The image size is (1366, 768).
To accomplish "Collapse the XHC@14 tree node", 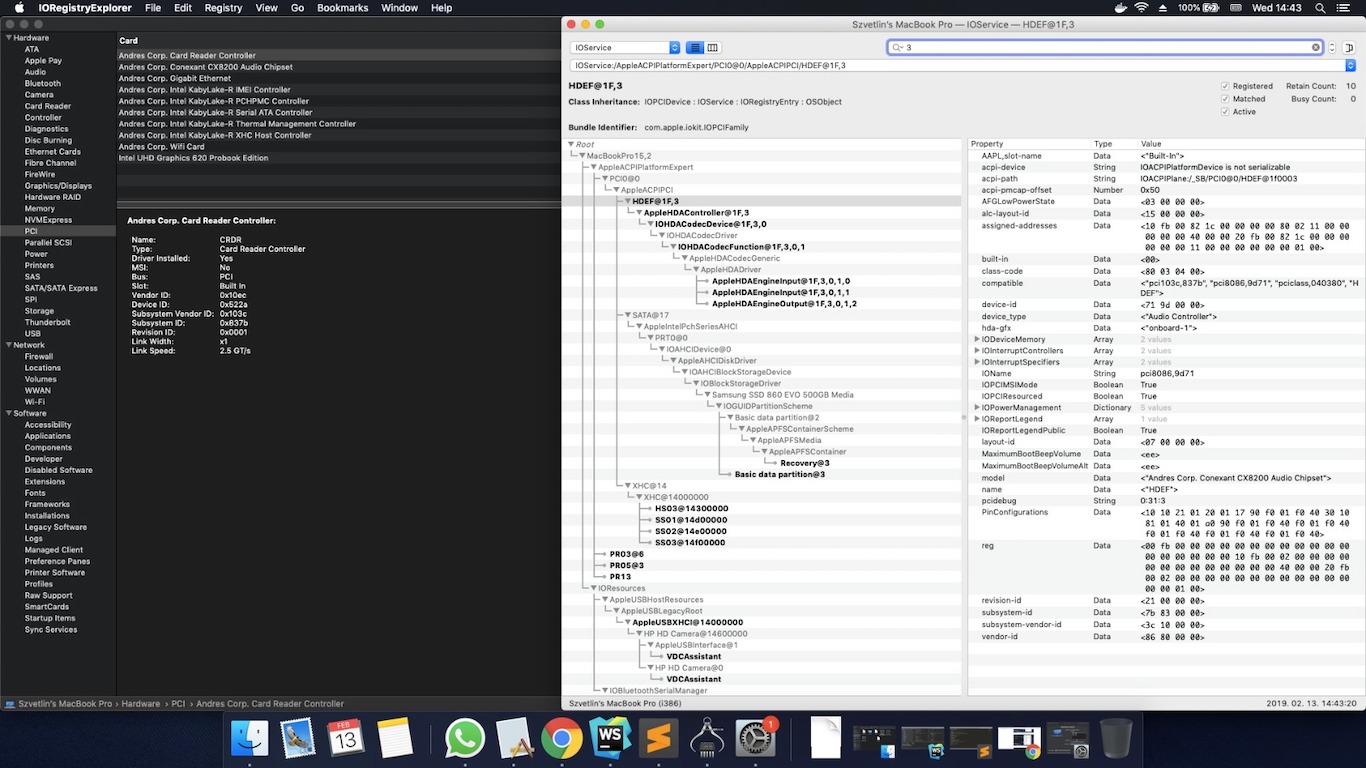I will pyautogui.click(x=627, y=486).
